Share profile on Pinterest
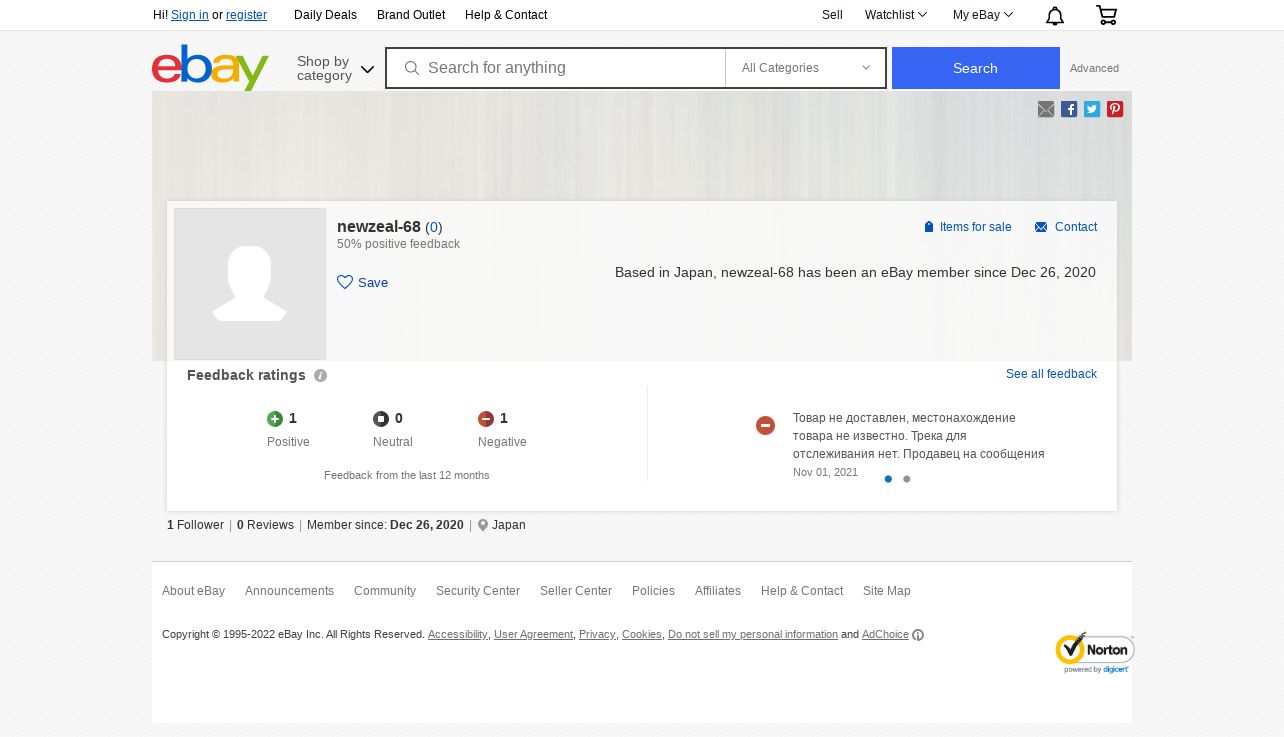Screen dimensions: 1284x737 tap(1115, 109)
